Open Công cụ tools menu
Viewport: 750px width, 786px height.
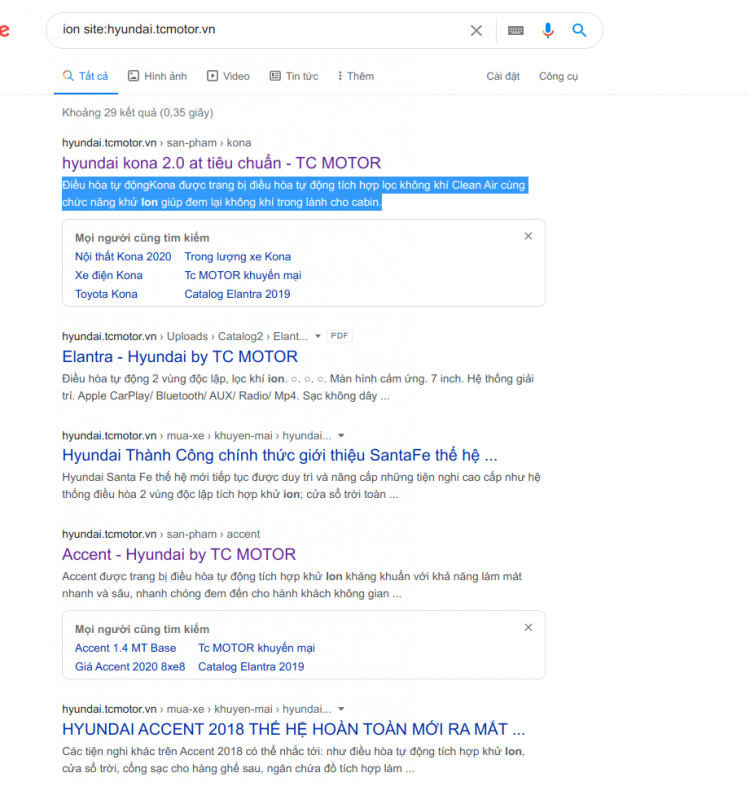point(558,76)
